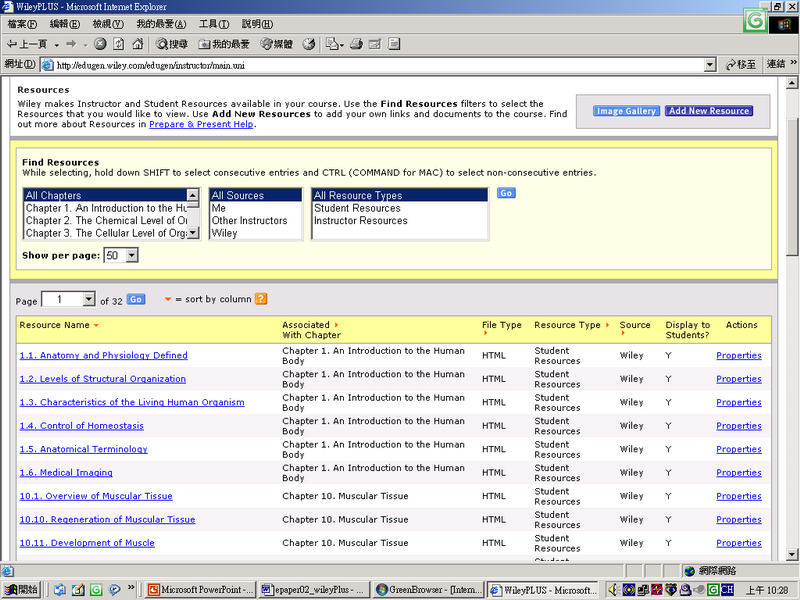Select Instructor Resources in resource types list
Image resolution: width=800 pixels, height=600 pixels.
pyautogui.click(x=399, y=220)
